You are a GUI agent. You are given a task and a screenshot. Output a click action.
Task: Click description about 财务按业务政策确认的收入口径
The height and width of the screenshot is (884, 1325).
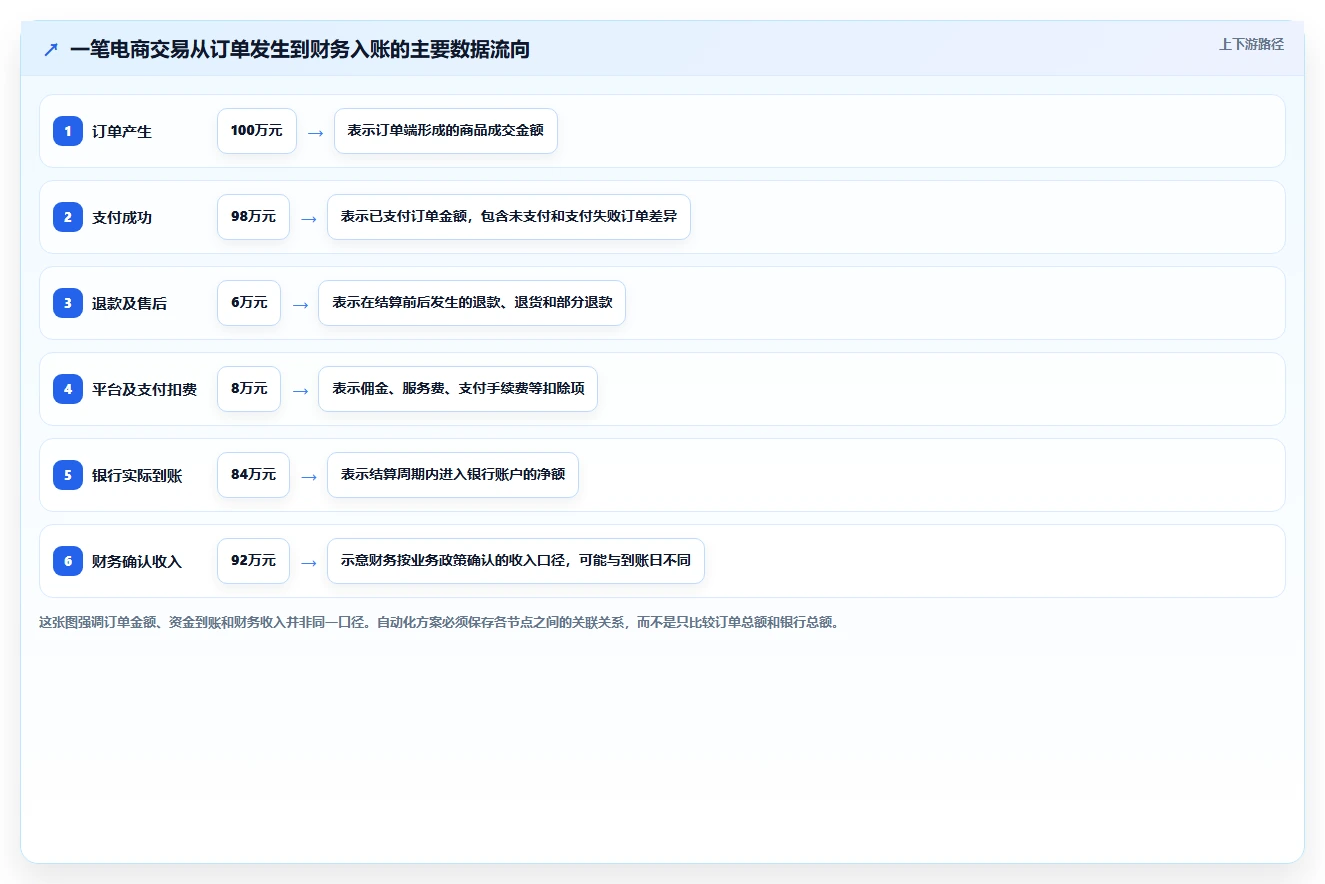tap(516, 561)
